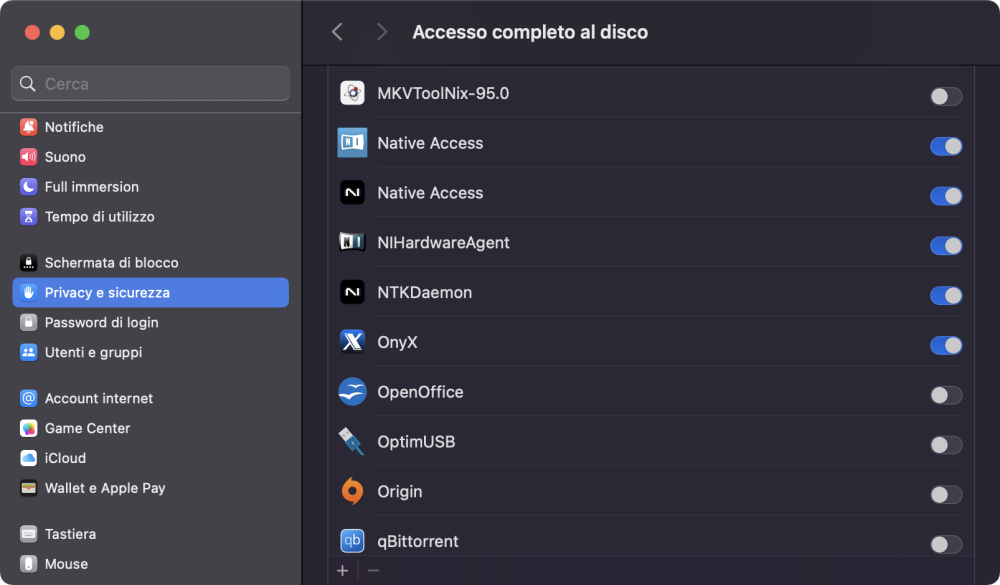
Task: Enable full disk access for MKVToolNix-95.0
Action: (x=946, y=96)
